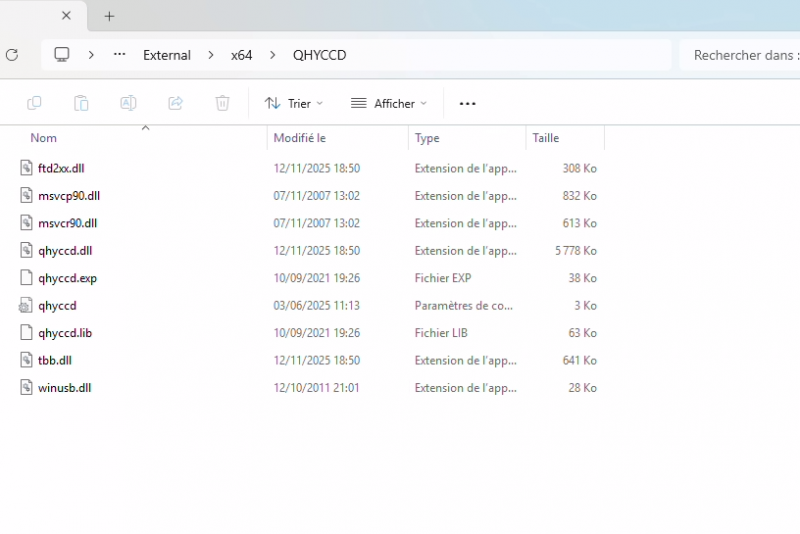Viewport: 800px width, 534px height.
Task: Click the Share toolbar icon
Action: pyautogui.click(x=176, y=103)
